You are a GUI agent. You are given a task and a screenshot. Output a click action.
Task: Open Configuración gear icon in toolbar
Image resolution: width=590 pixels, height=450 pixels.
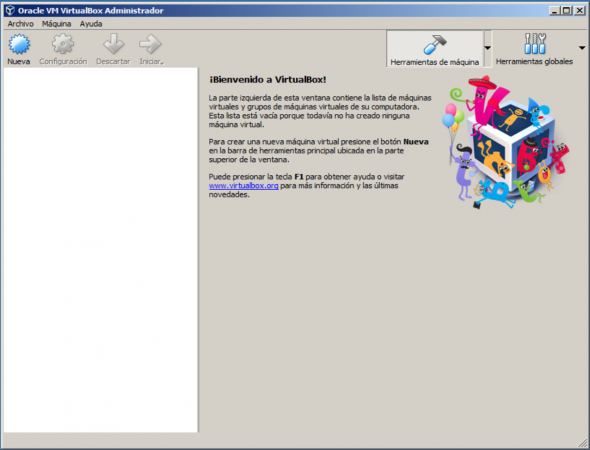click(x=63, y=44)
